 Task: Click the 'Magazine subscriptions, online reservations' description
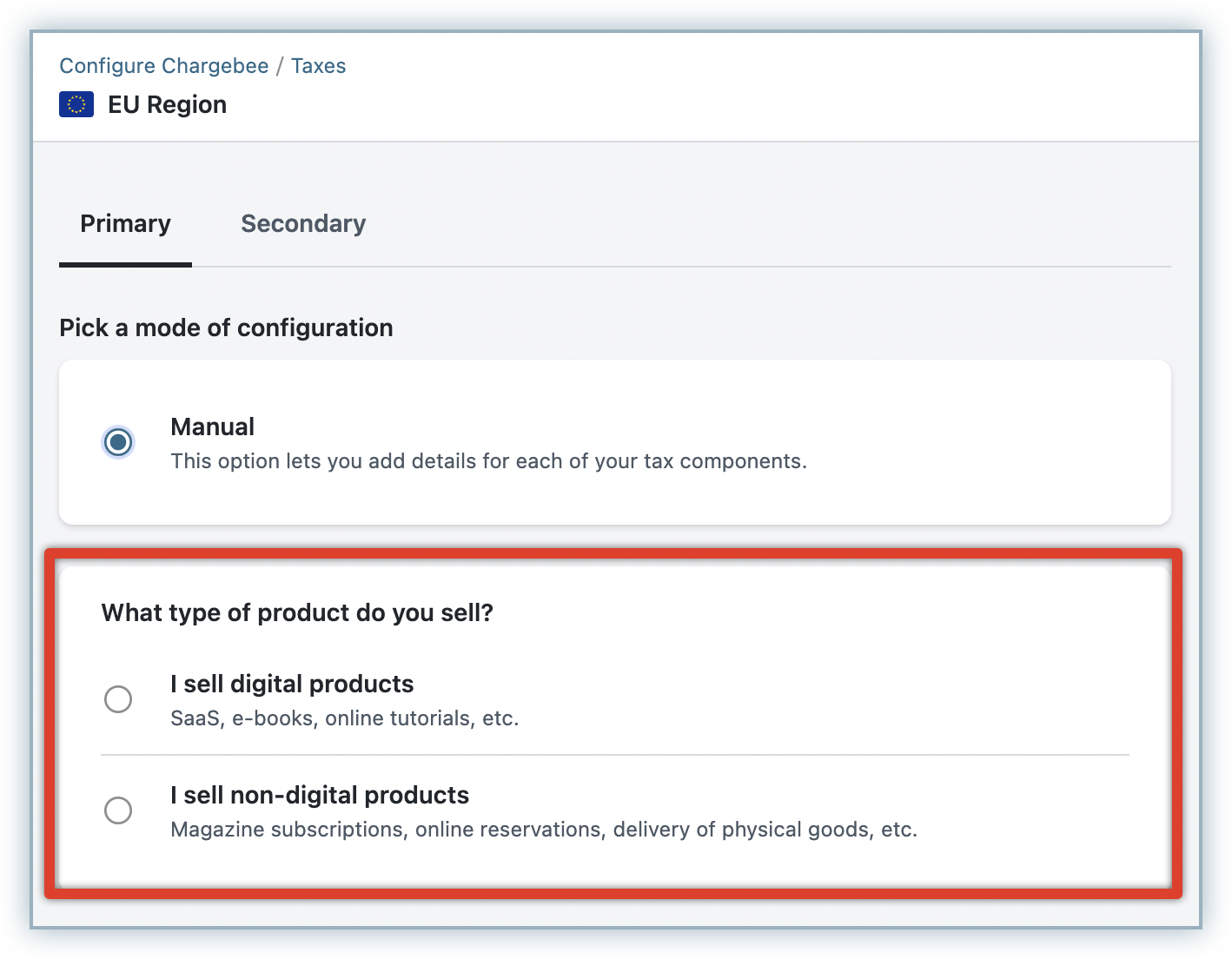click(543, 830)
